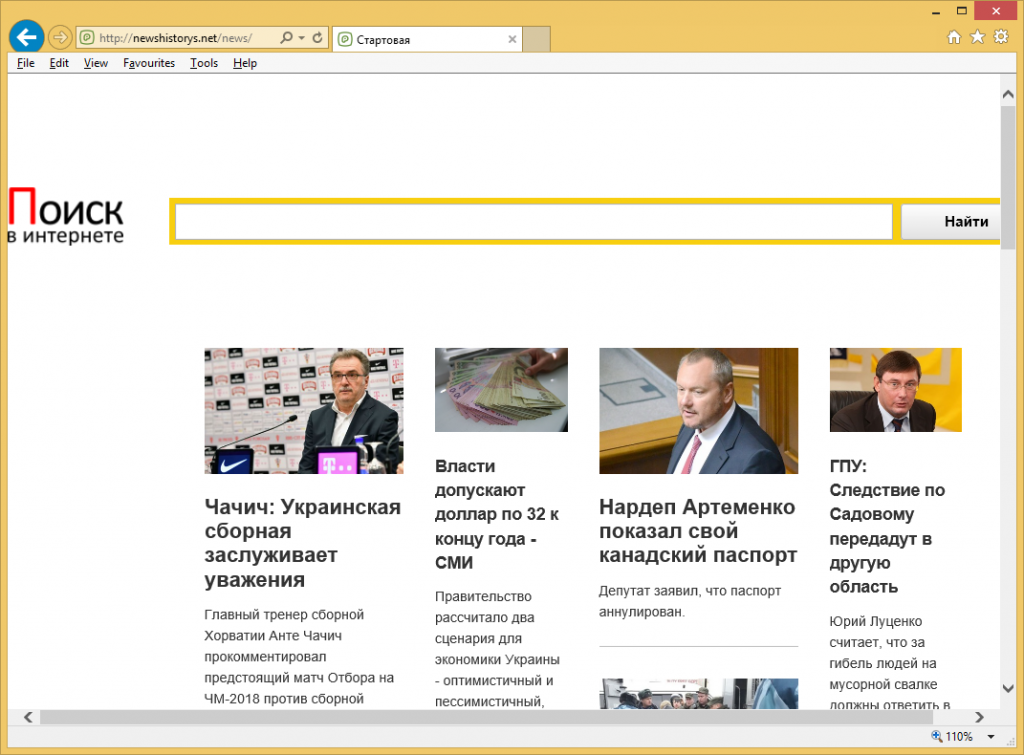This screenshot has width=1024, height=755.
Task: Open the Favourites menu
Action: 149,63
